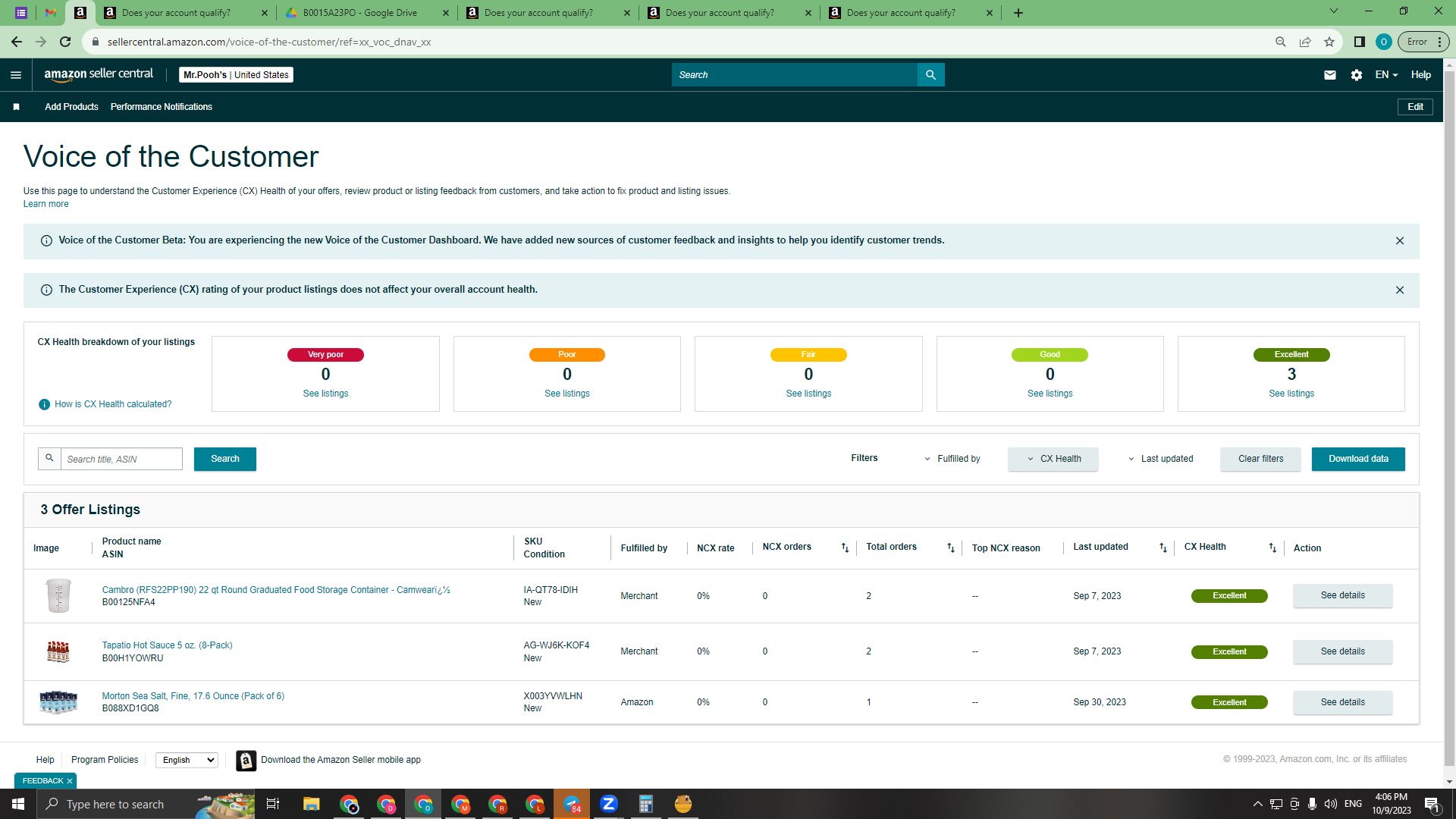Expand the Fulfilled by filter dropdown
The width and height of the screenshot is (1456, 819).
pyautogui.click(x=952, y=459)
